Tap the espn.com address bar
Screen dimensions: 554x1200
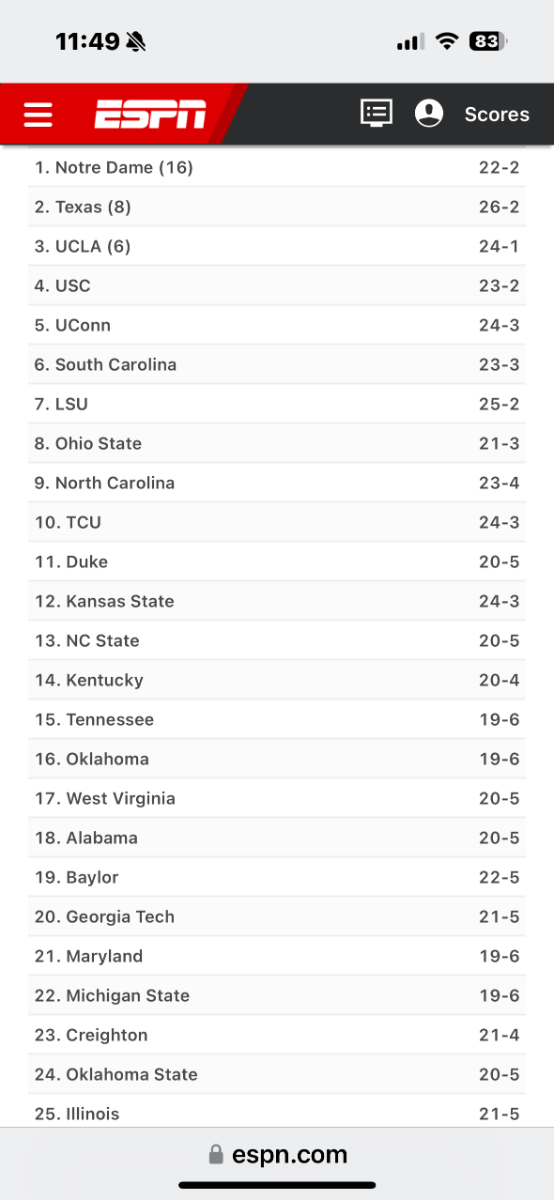pos(277,1155)
